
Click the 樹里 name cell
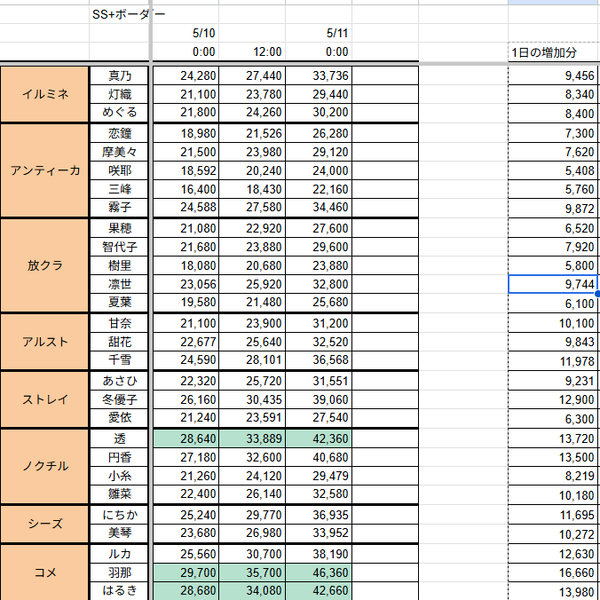click(119, 265)
